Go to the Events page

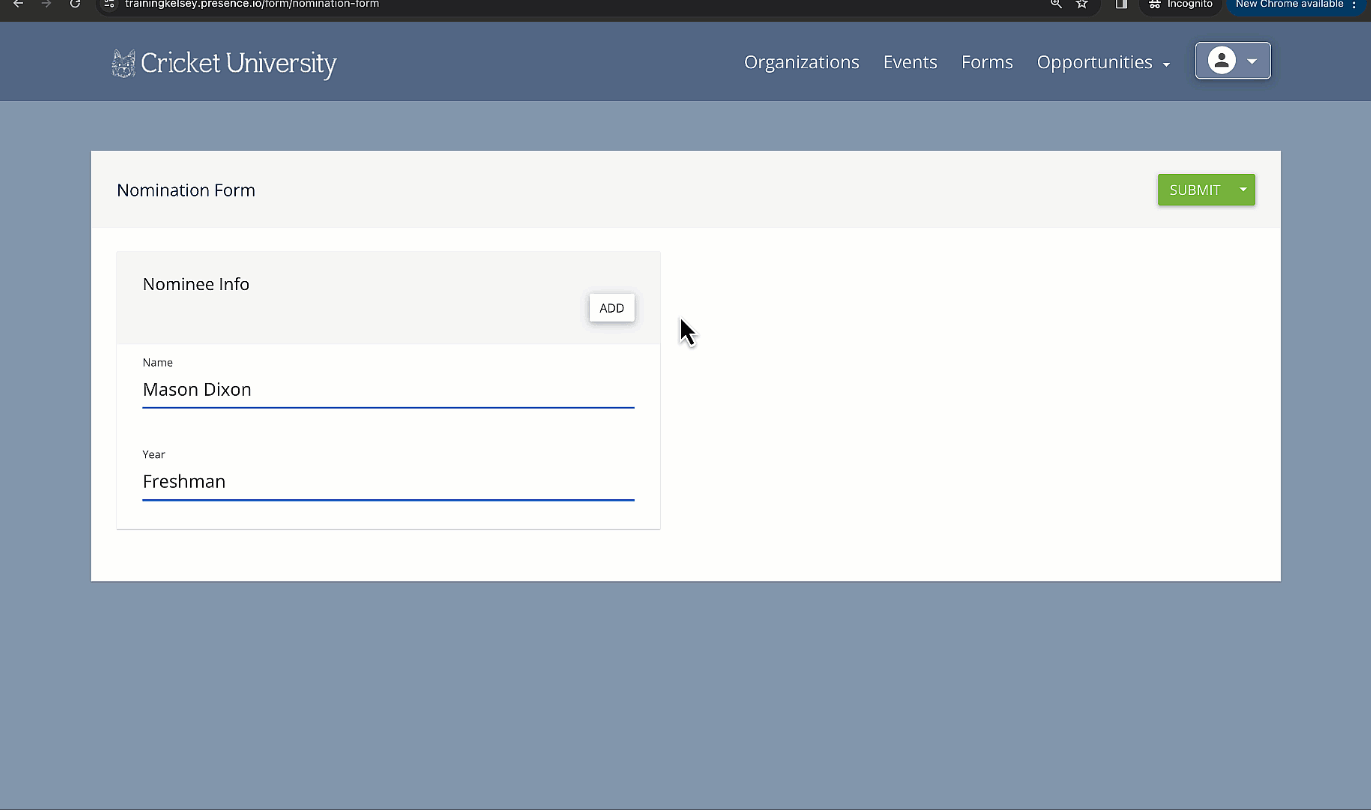coord(910,62)
